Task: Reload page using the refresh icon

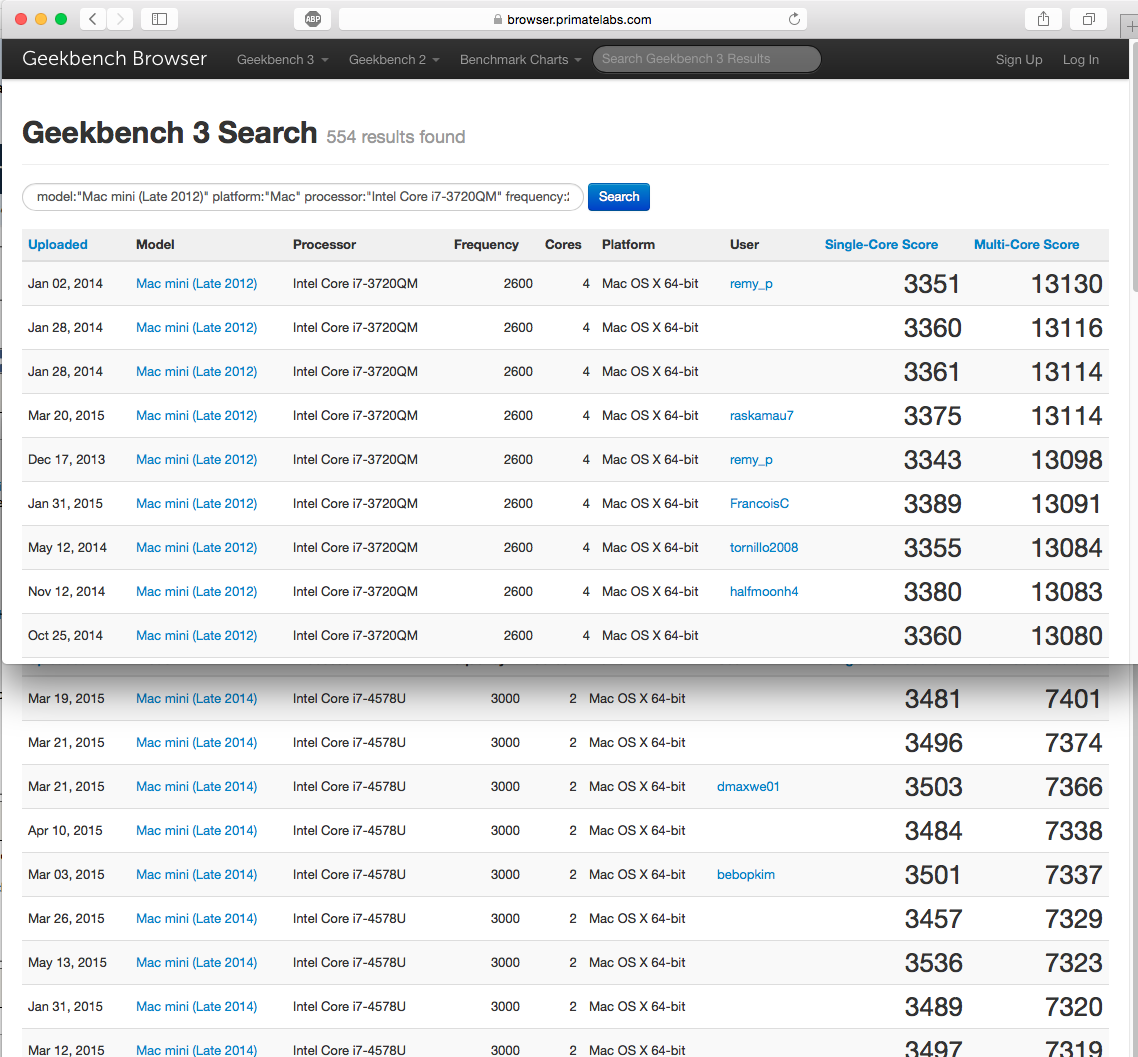Action: click(x=794, y=19)
